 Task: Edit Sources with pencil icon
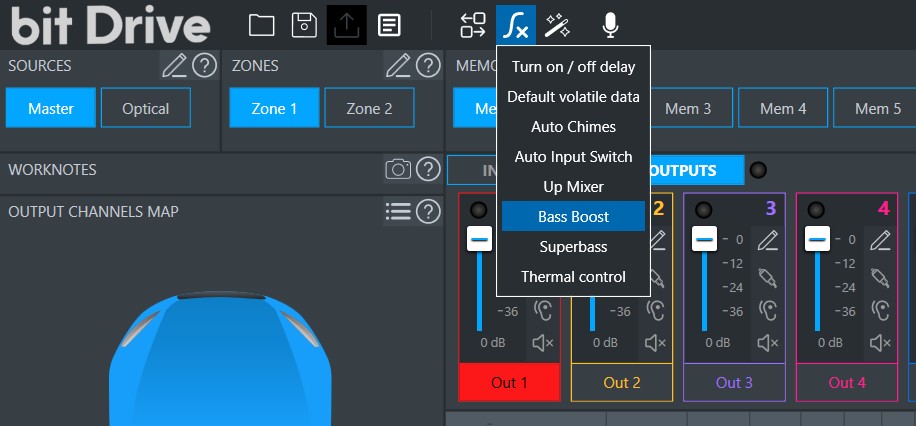[x=174, y=65]
